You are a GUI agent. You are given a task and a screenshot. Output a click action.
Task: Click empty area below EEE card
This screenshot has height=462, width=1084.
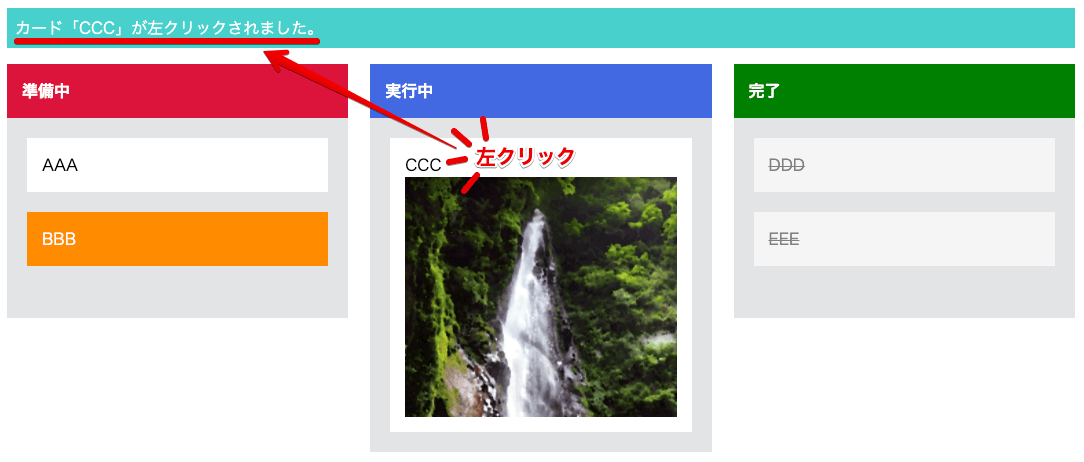[x=904, y=292]
